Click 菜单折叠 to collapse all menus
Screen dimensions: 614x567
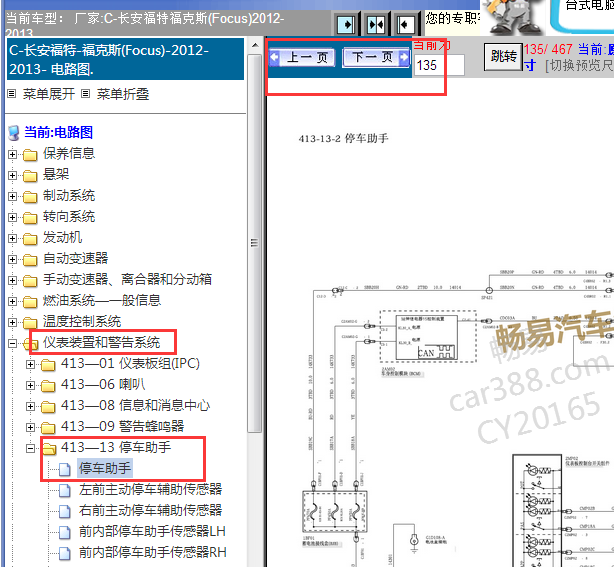click(123, 94)
